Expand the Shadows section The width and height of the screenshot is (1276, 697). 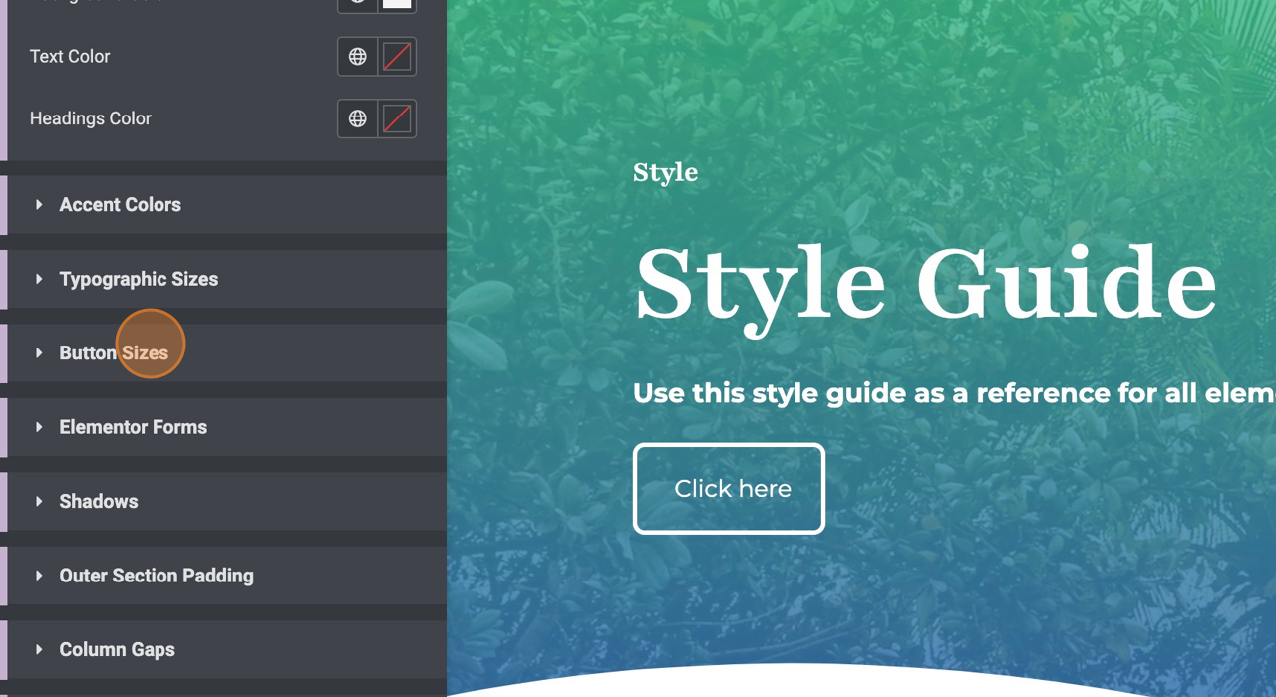point(227,501)
